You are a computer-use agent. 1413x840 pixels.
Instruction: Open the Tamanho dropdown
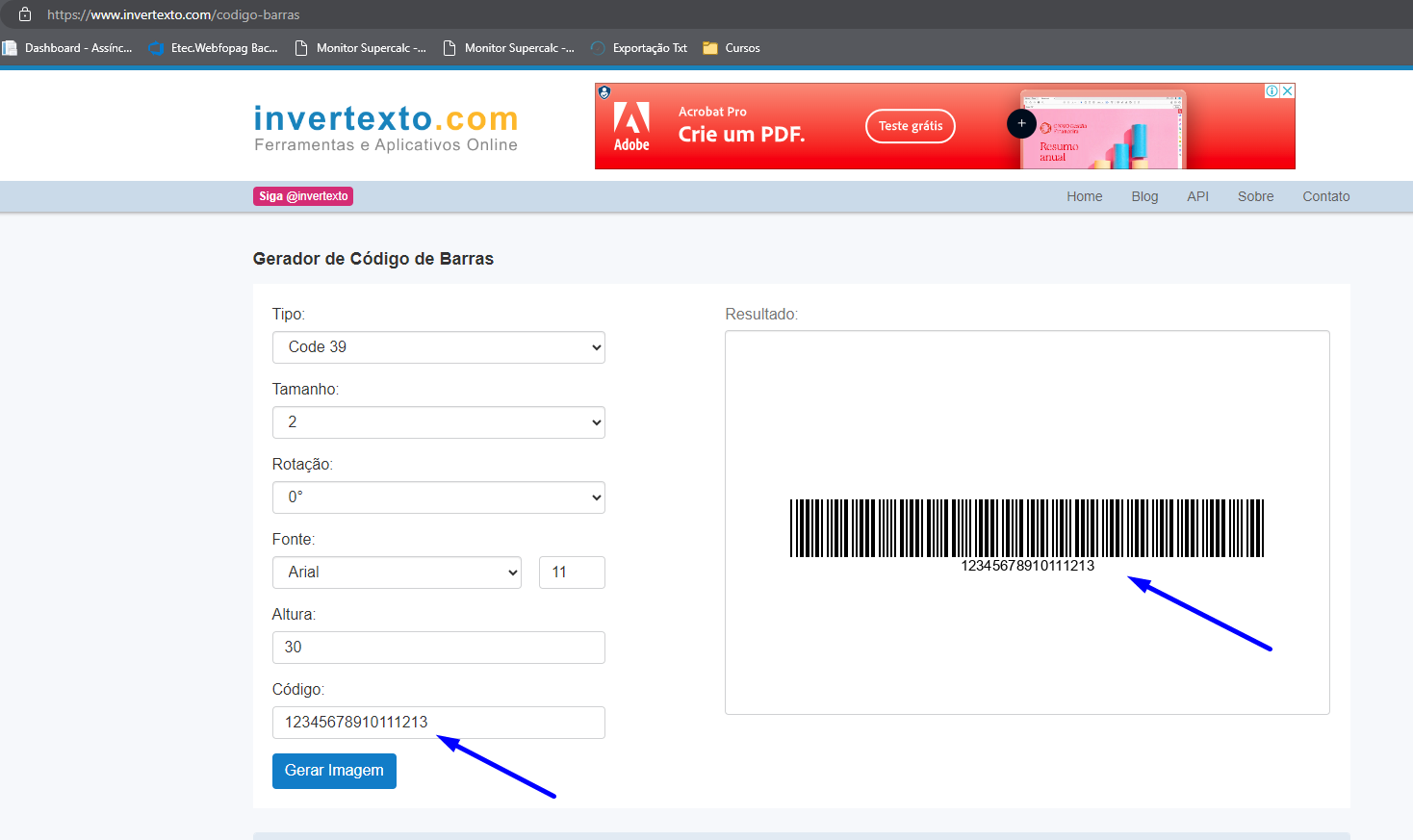click(439, 422)
